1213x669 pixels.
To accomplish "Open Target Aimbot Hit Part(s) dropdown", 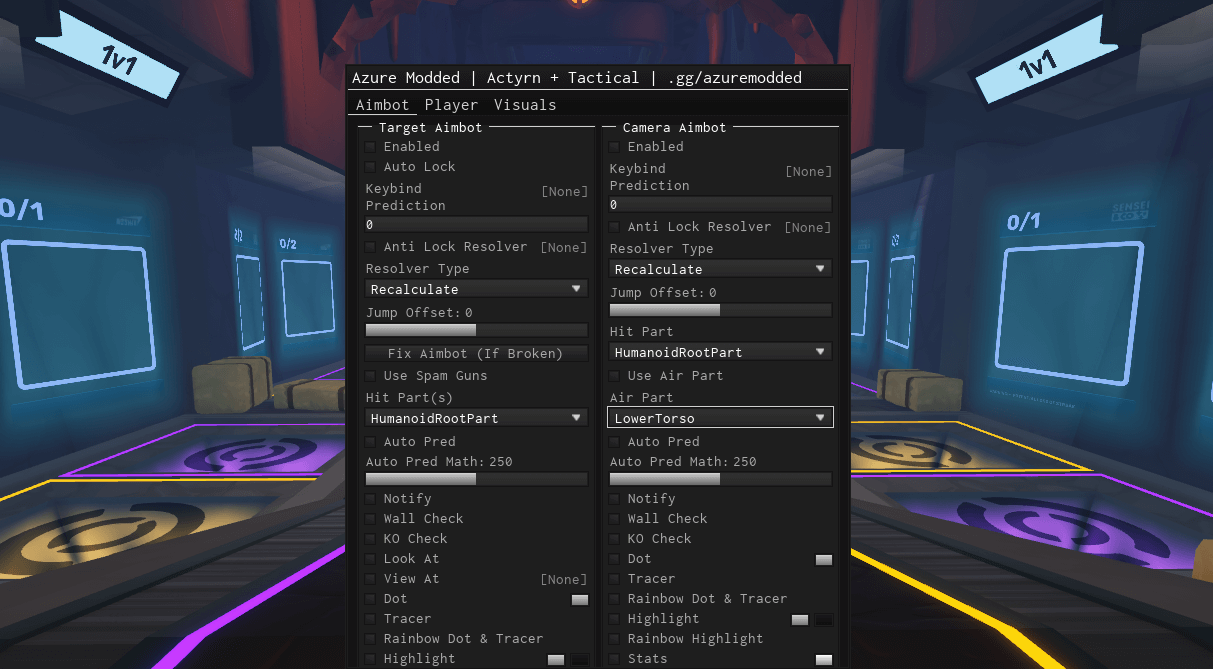I will coord(476,418).
